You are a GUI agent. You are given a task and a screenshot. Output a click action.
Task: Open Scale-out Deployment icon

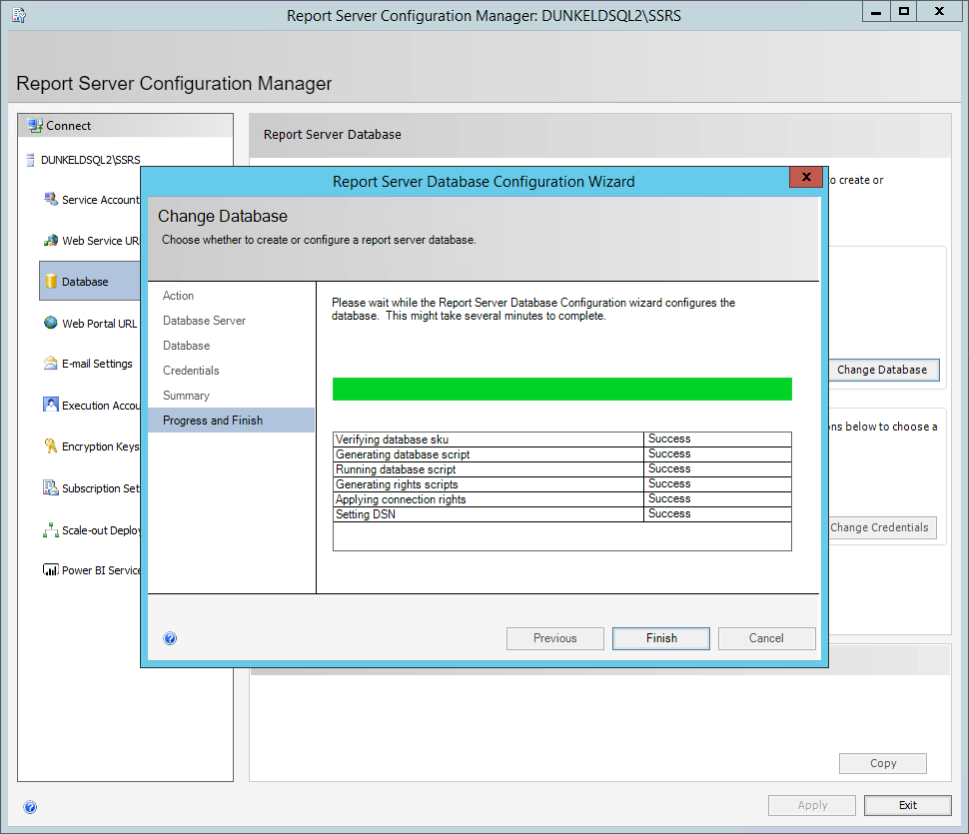tap(51, 530)
